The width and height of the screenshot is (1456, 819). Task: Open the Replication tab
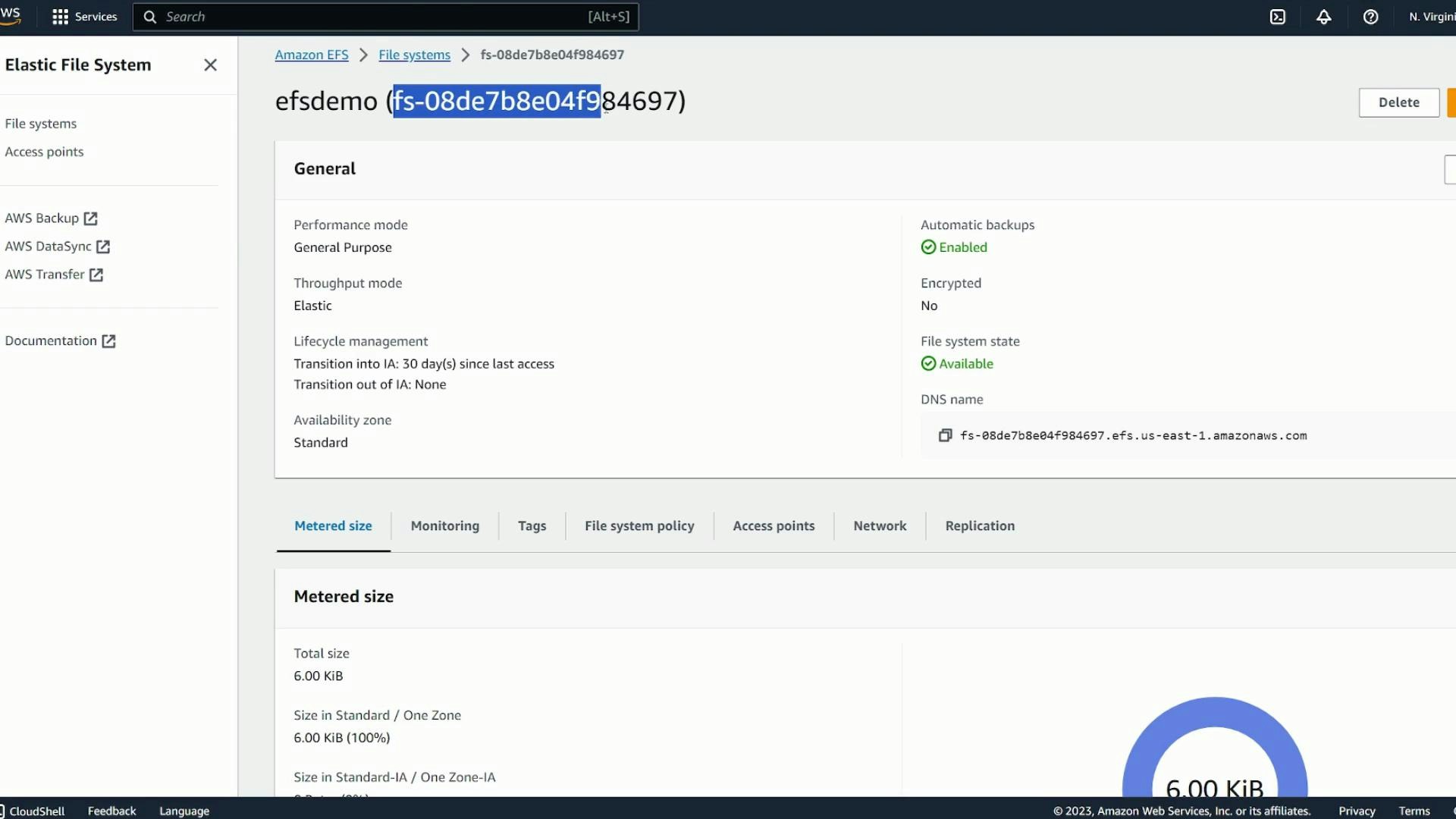tap(979, 526)
